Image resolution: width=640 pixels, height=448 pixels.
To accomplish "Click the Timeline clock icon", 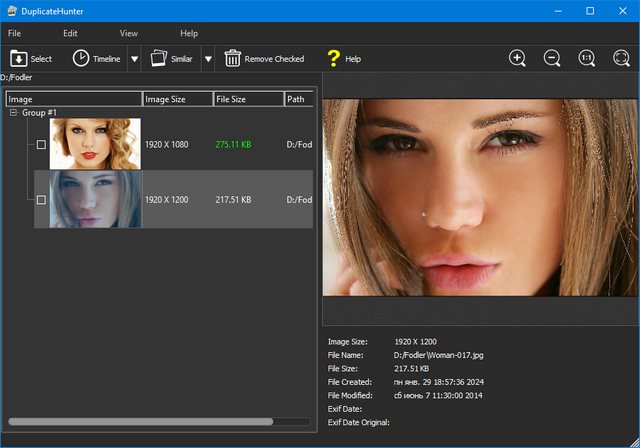I will point(80,59).
